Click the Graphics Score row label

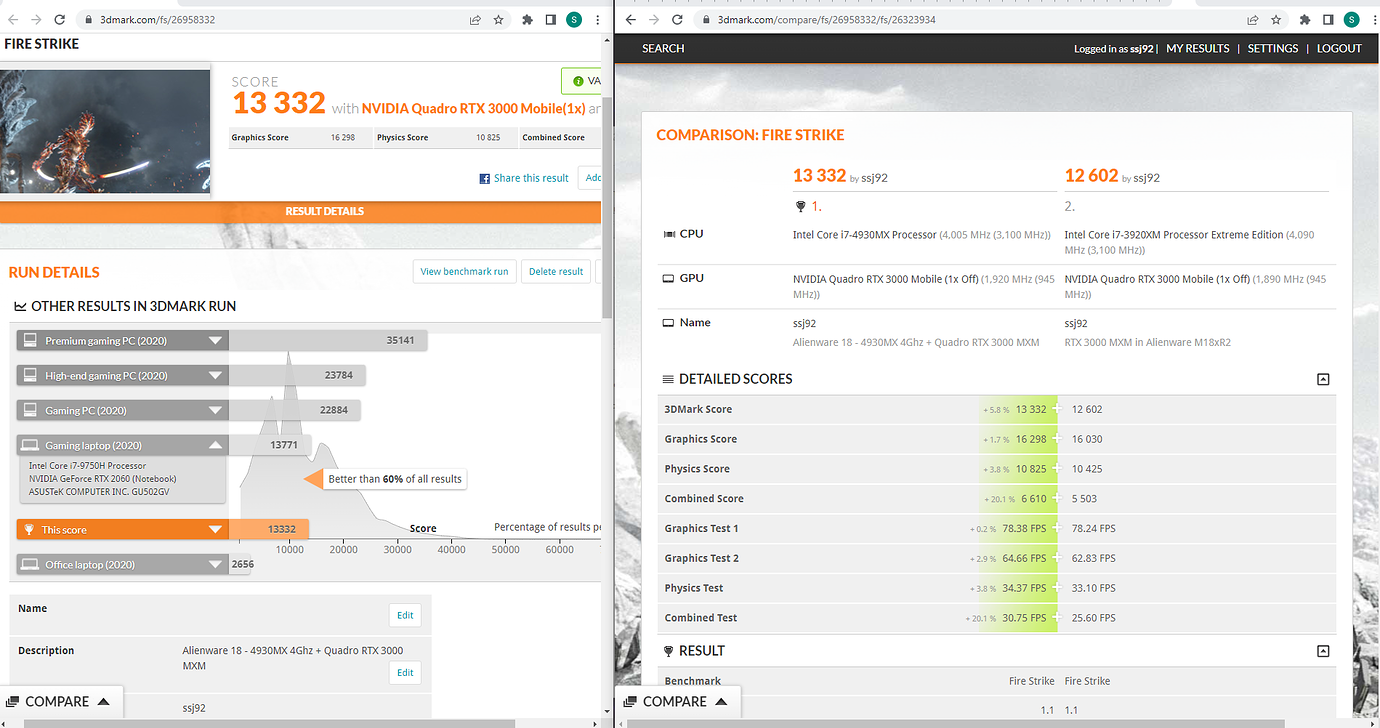coord(700,439)
